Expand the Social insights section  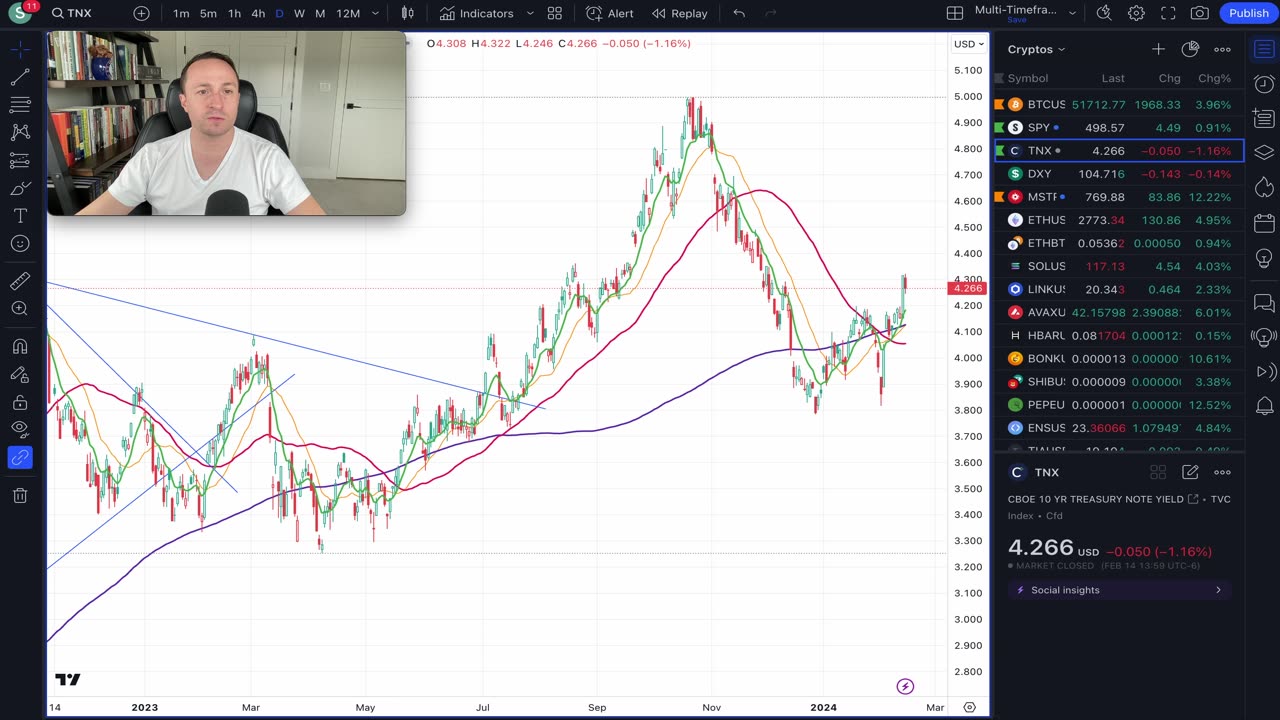[x=1119, y=590]
